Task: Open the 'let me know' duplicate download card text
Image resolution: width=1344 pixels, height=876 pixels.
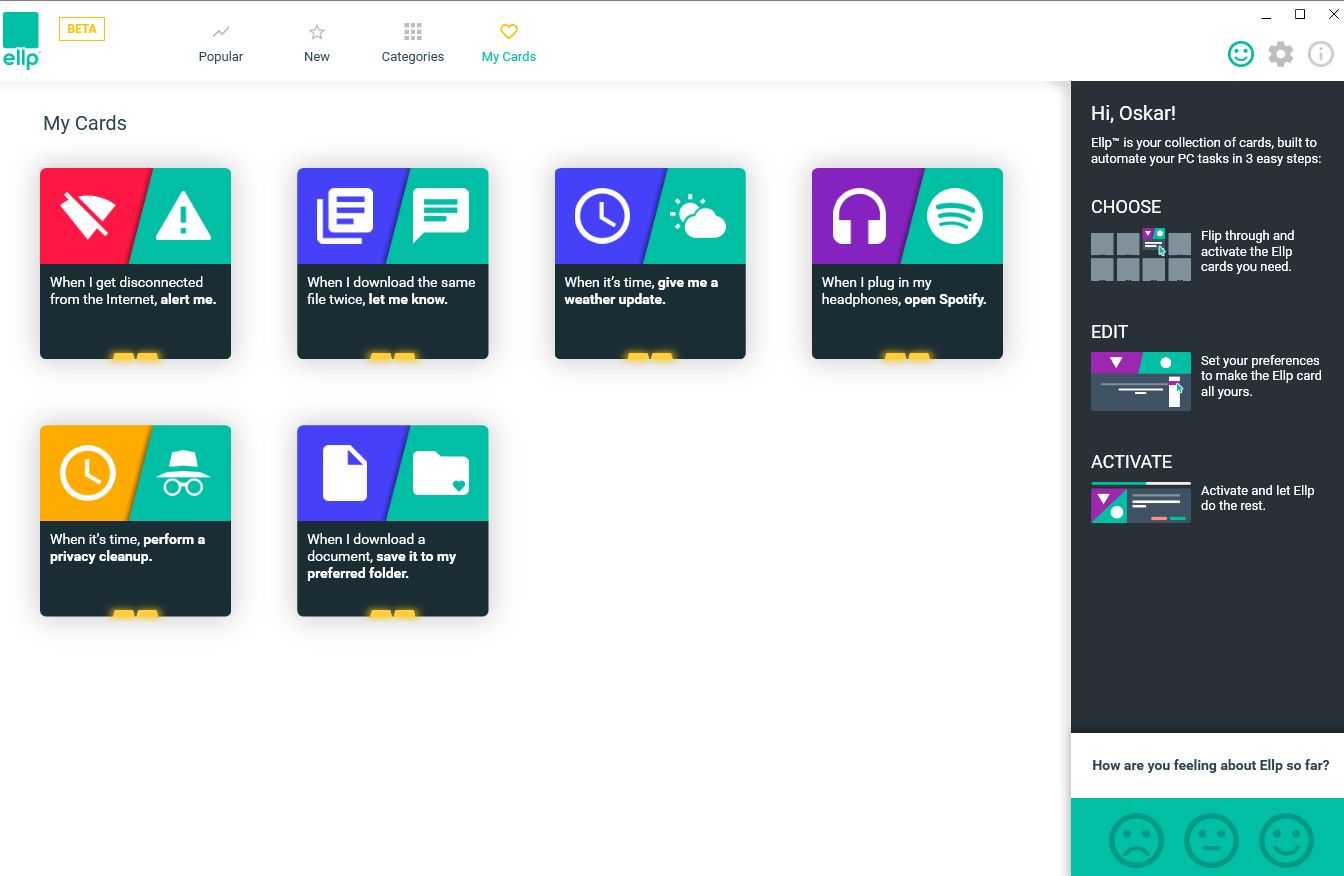Action: tap(391, 291)
